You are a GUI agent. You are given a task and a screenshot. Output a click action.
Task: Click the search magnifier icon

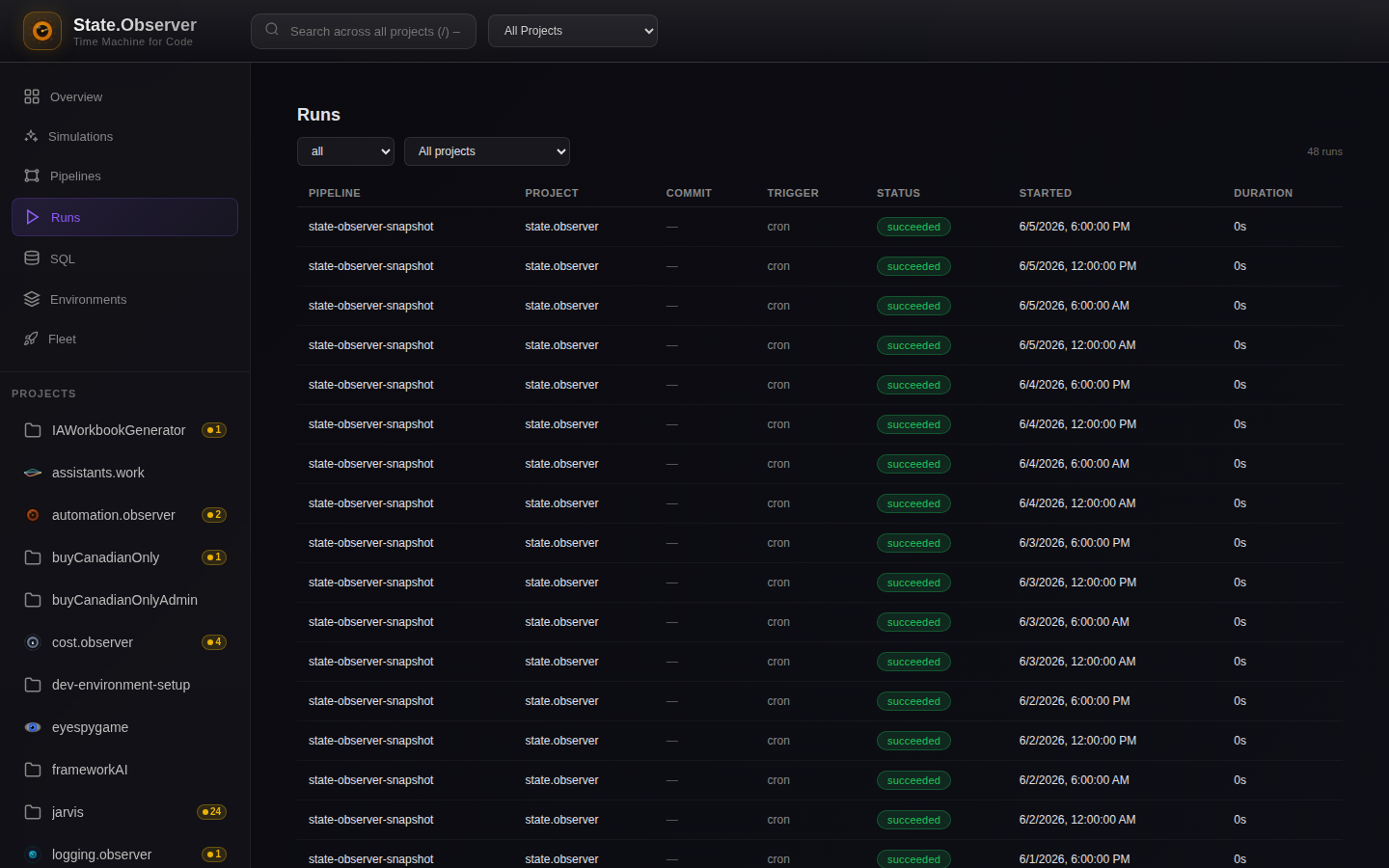click(272, 30)
